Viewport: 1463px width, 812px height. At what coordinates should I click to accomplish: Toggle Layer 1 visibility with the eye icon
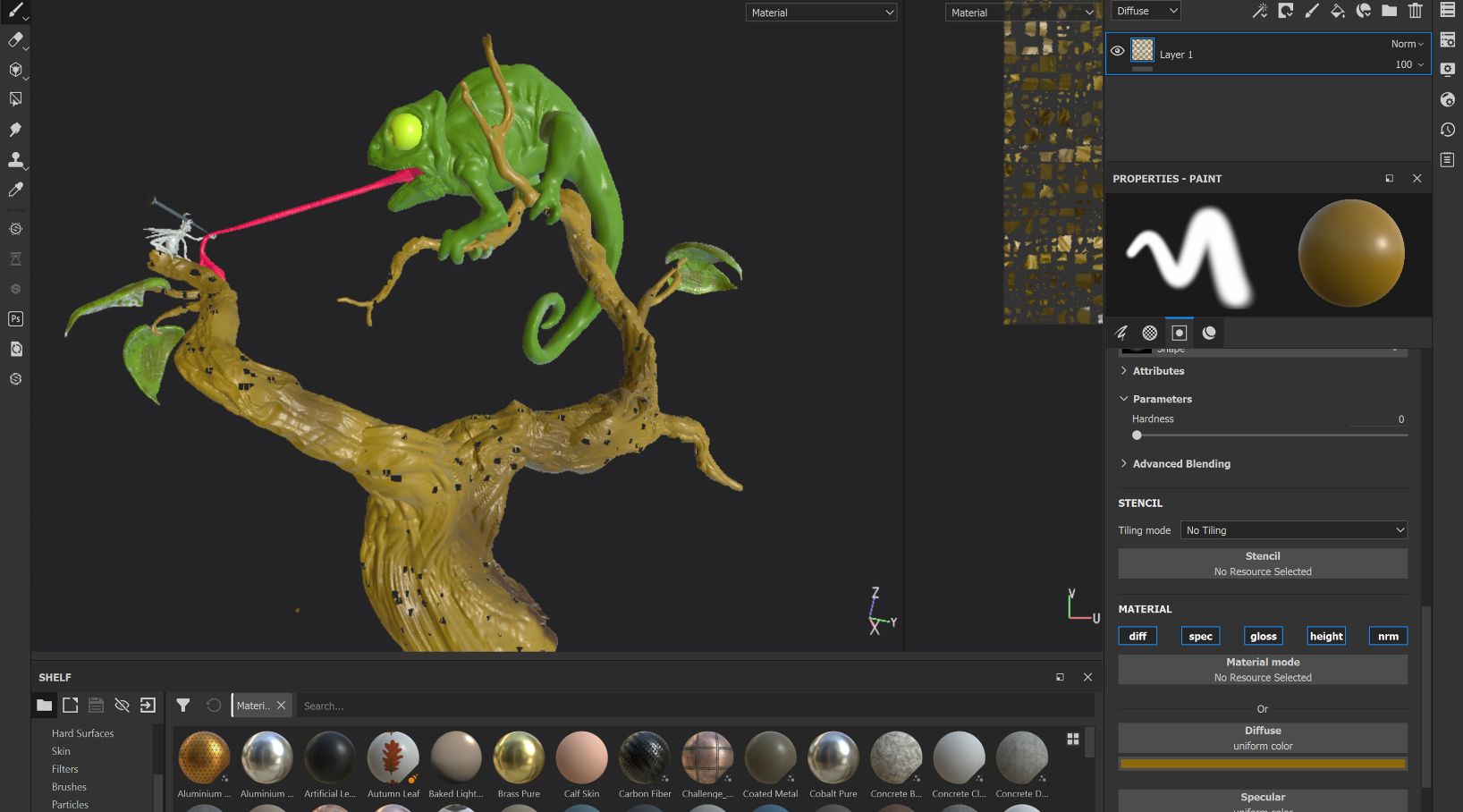pyautogui.click(x=1116, y=51)
